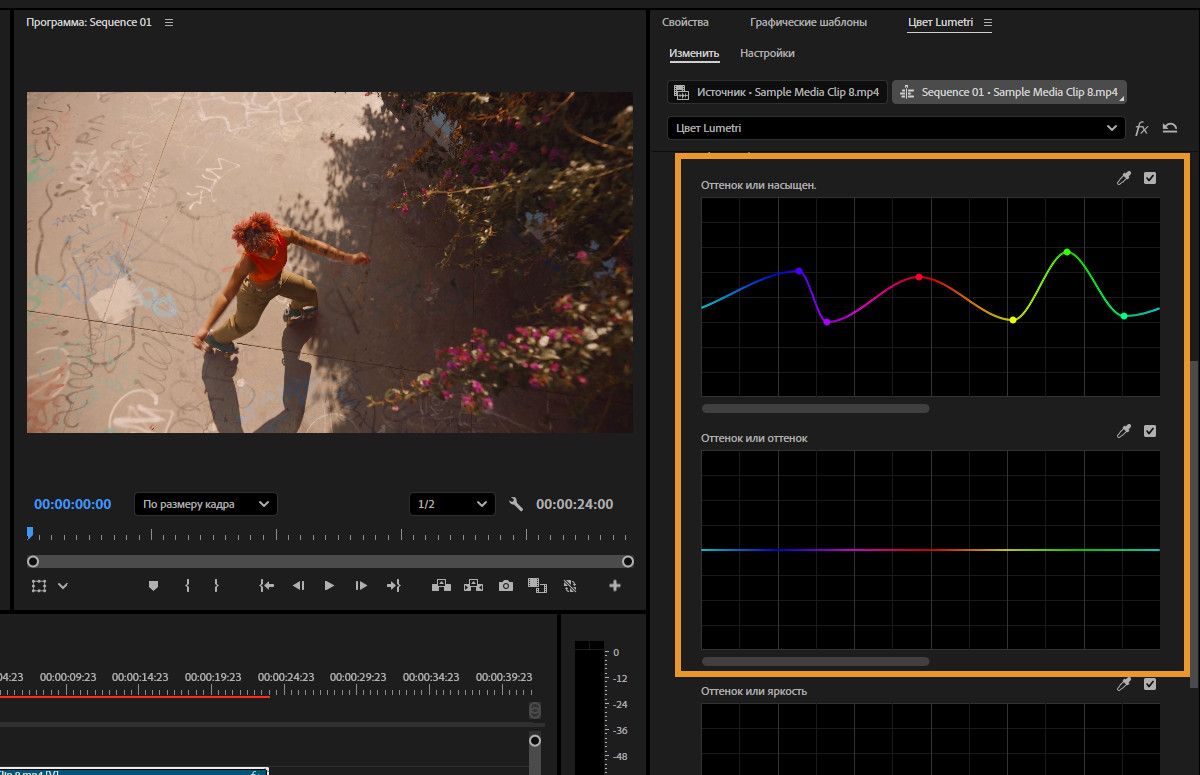1200x775 pixels.
Task: Expand the Цвет Lumetri effect dropdown
Action: pos(896,128)
